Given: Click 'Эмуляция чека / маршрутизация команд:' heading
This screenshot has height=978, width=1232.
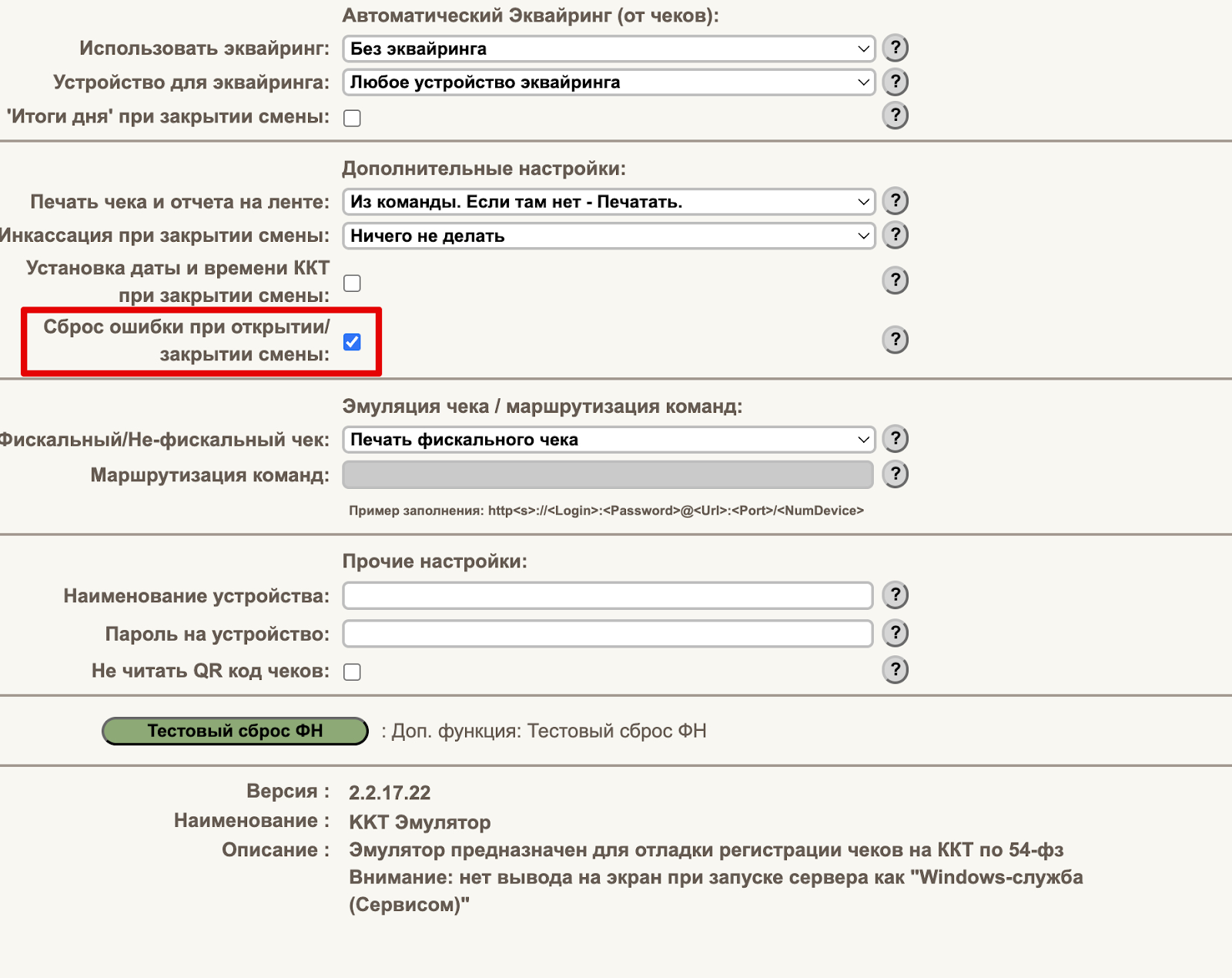Looking at the screenshot, I should point(542,406).
